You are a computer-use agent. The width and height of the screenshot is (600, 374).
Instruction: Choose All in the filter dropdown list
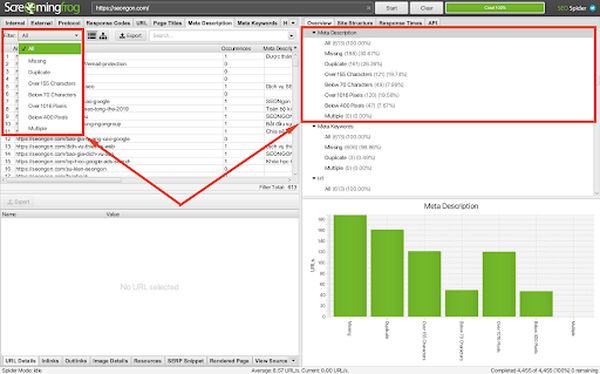(50, 49)
